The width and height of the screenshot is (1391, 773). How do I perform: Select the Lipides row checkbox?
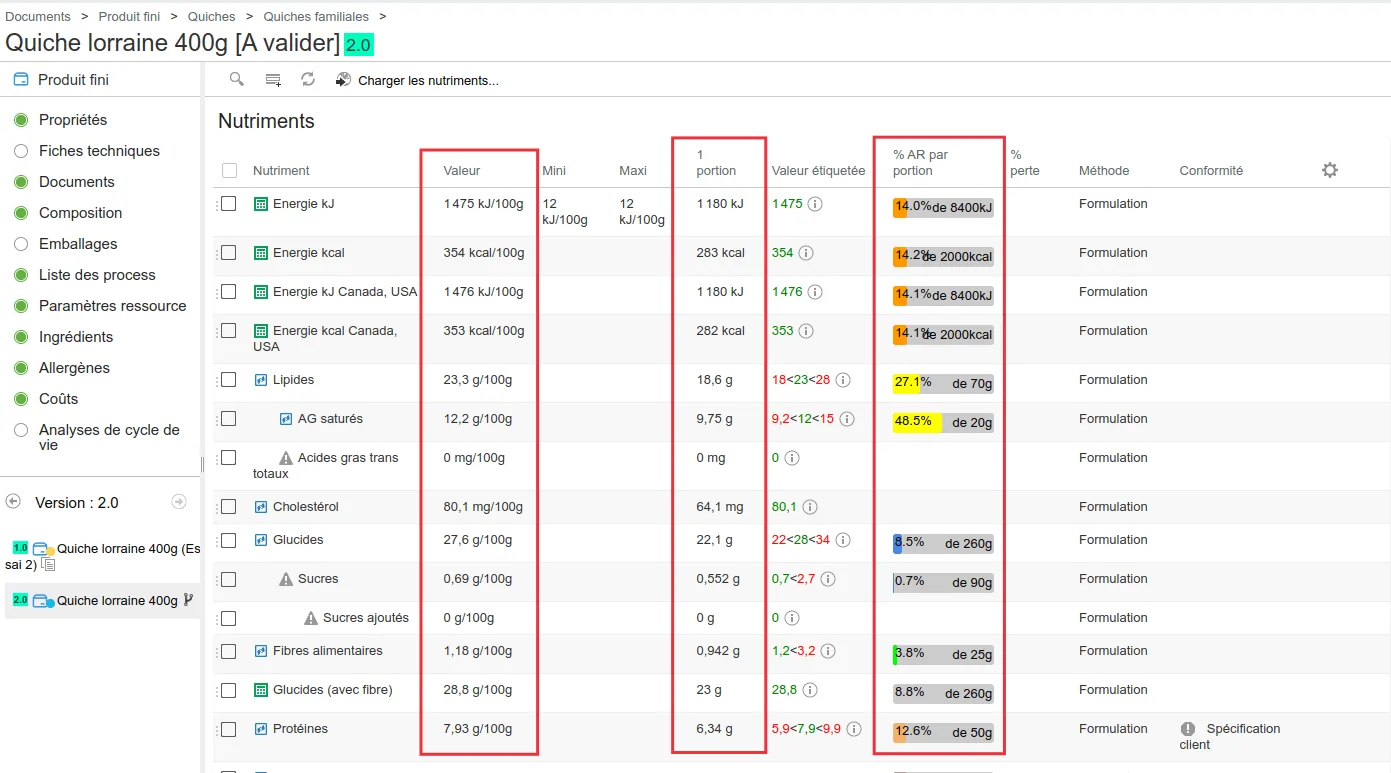point(229,380)
